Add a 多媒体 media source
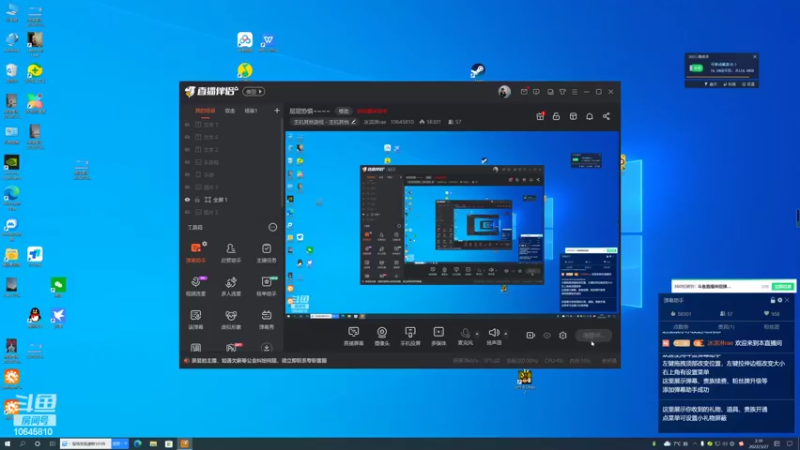 (438, 336)
